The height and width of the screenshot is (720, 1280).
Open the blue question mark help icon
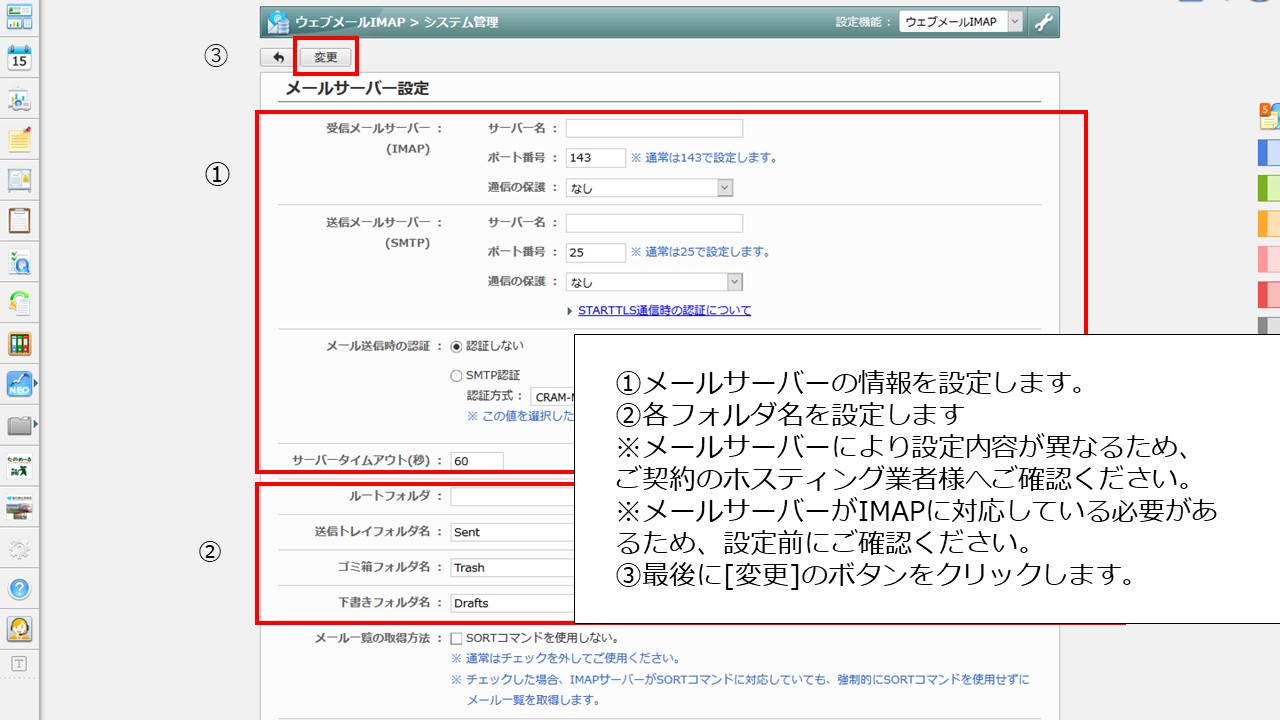[19, 589]
